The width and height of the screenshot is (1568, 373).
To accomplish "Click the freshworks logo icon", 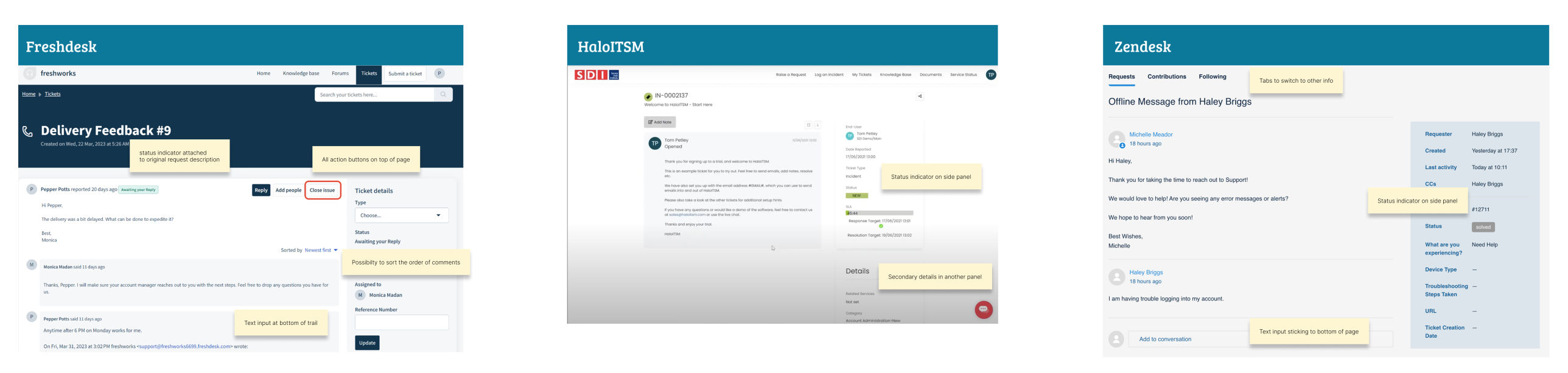I will 29,74.
